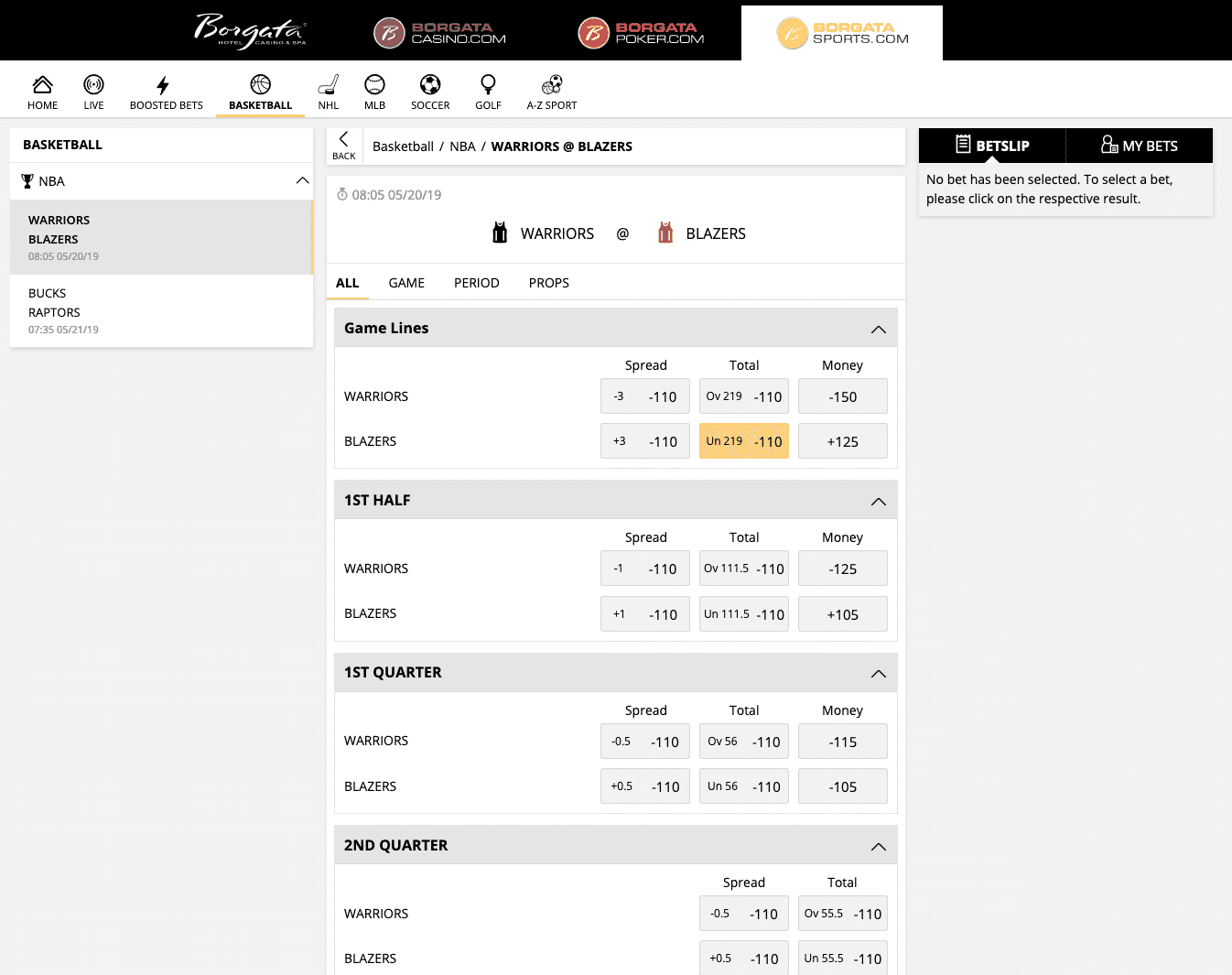Bet Warriors -125 first half moneyline

coord(843,569)
